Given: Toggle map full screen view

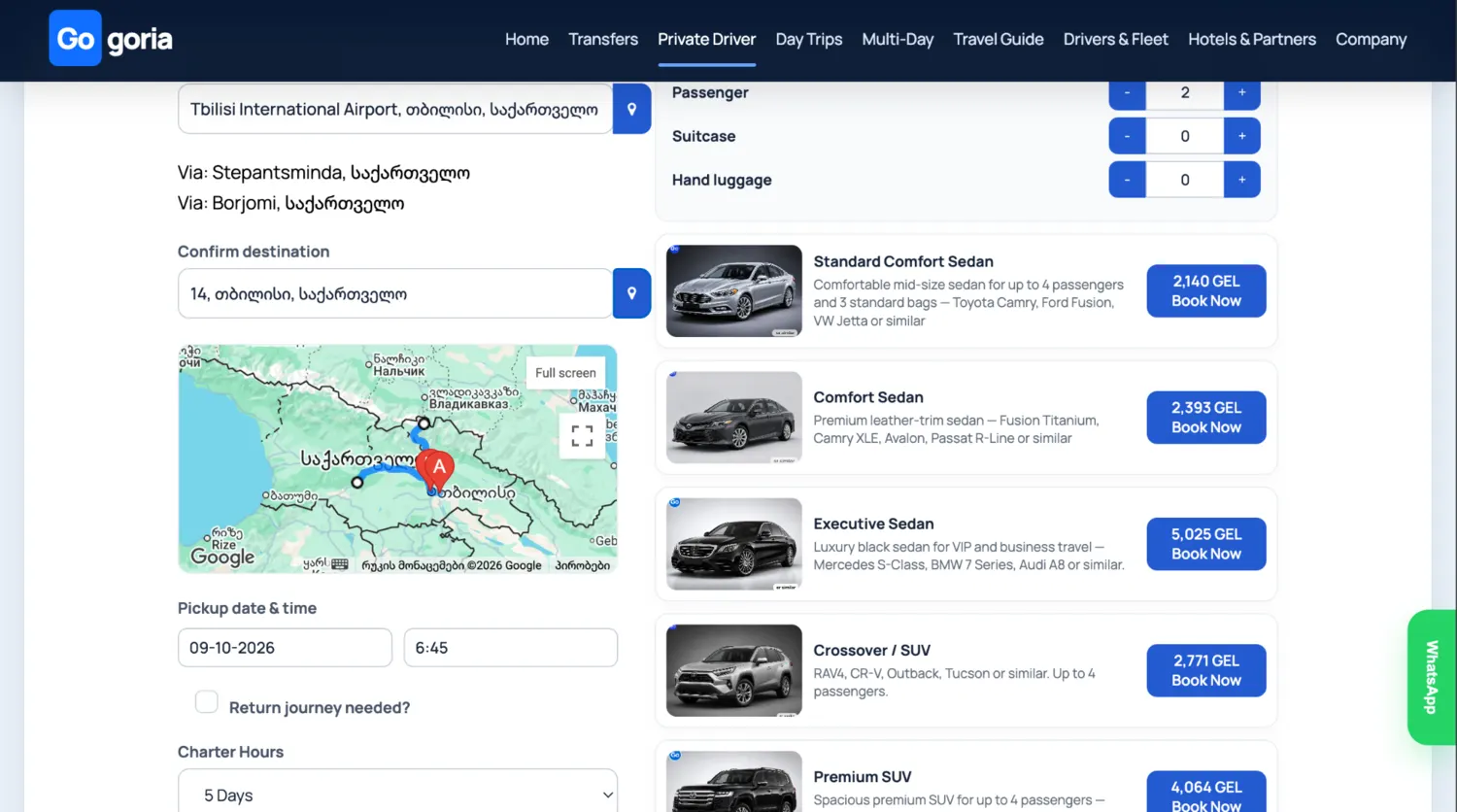Looking at the screenshot, I should (x=582, y=435).
